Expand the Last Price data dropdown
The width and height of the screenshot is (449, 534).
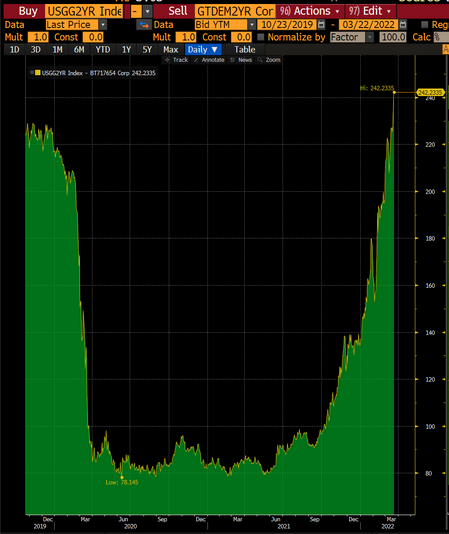tap(103, 25)
